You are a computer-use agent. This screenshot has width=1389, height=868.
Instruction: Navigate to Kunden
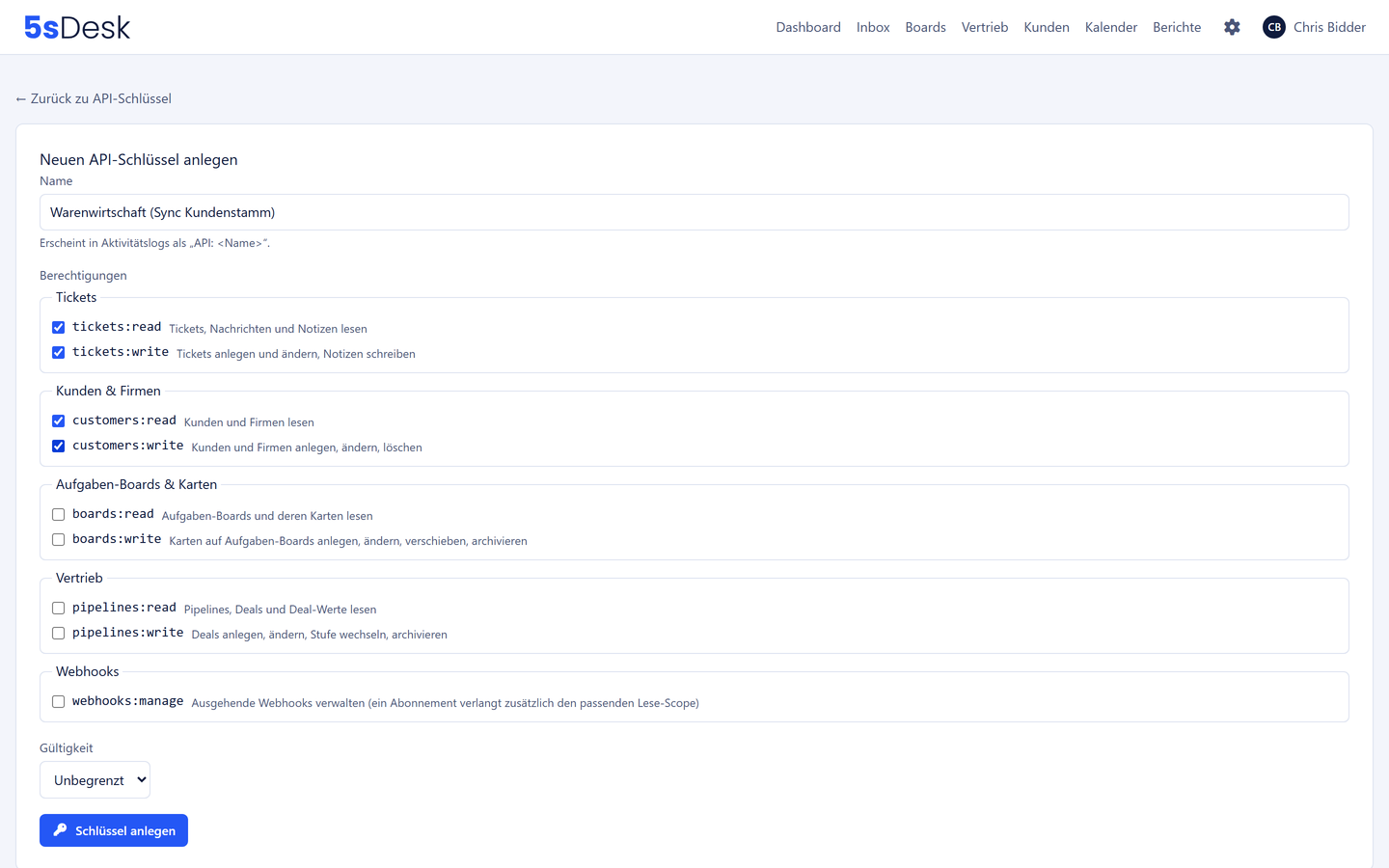pyautogui.click(x=1047, y=27)
